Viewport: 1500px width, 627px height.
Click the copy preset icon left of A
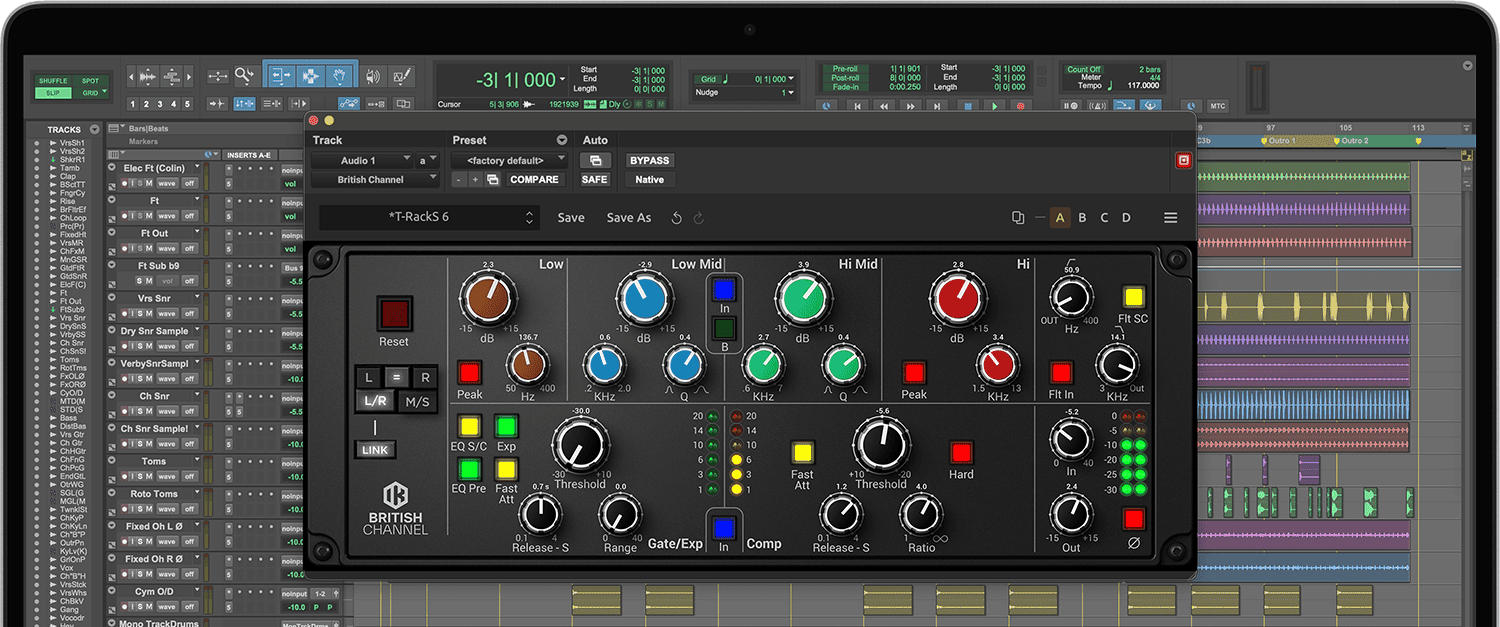click(1018, 218)
